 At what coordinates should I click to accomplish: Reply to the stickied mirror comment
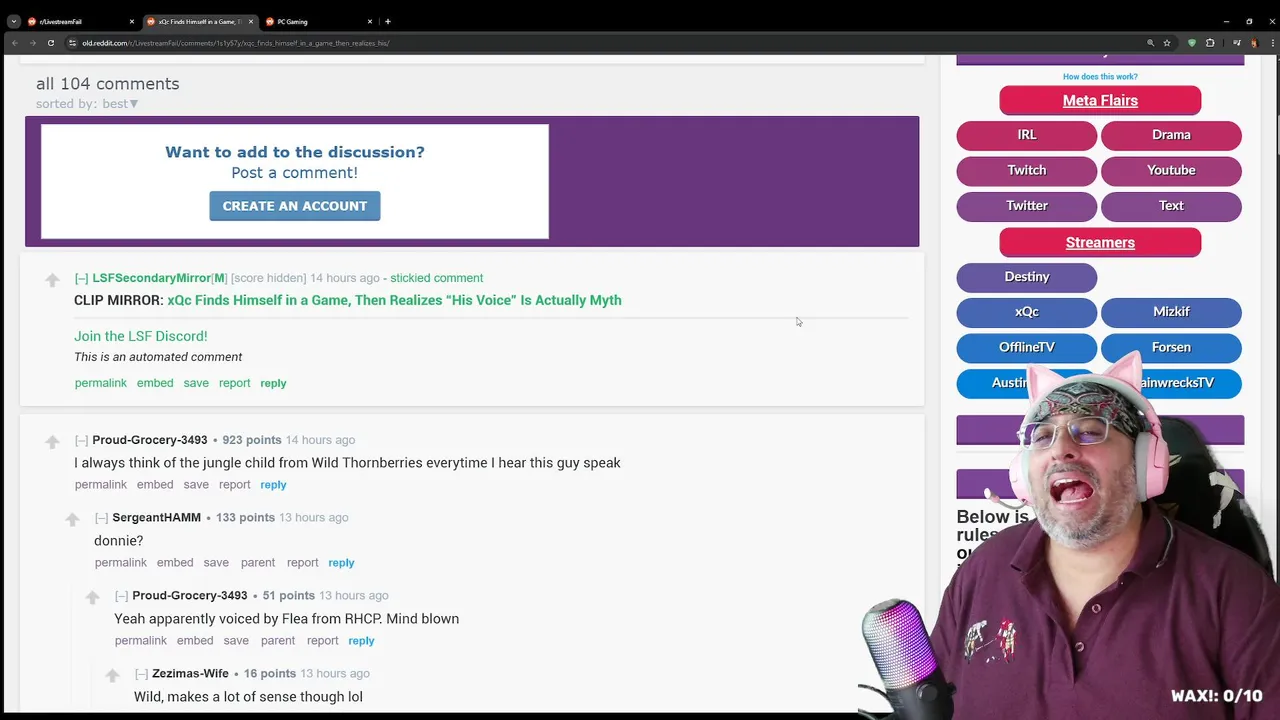click(273, 383)
